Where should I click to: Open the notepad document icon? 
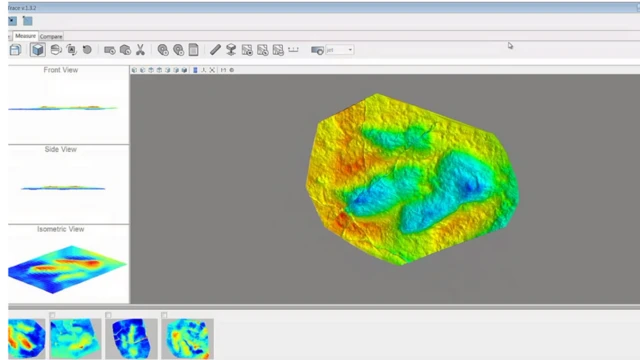click(x=193, y=50)
